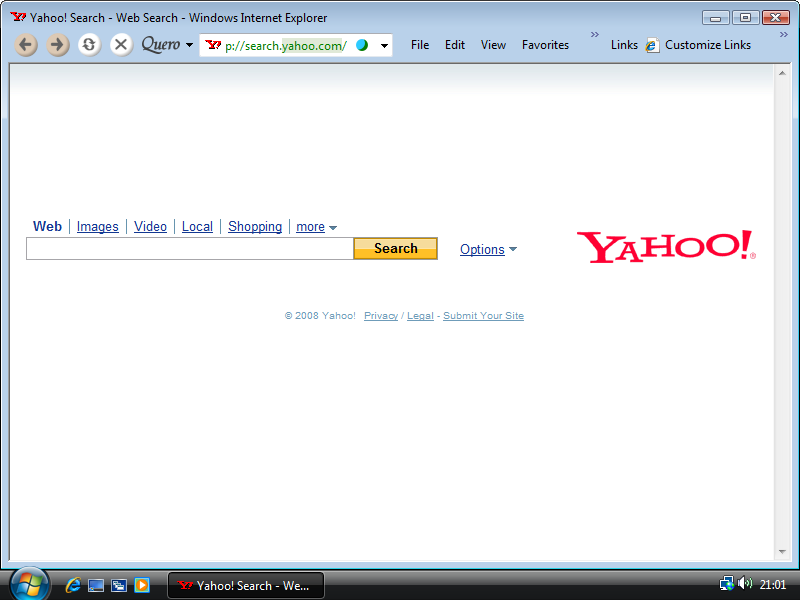The image size is (800, 600).
Task: Reload the page with the Refresh icon
Action: pos(89,45)
